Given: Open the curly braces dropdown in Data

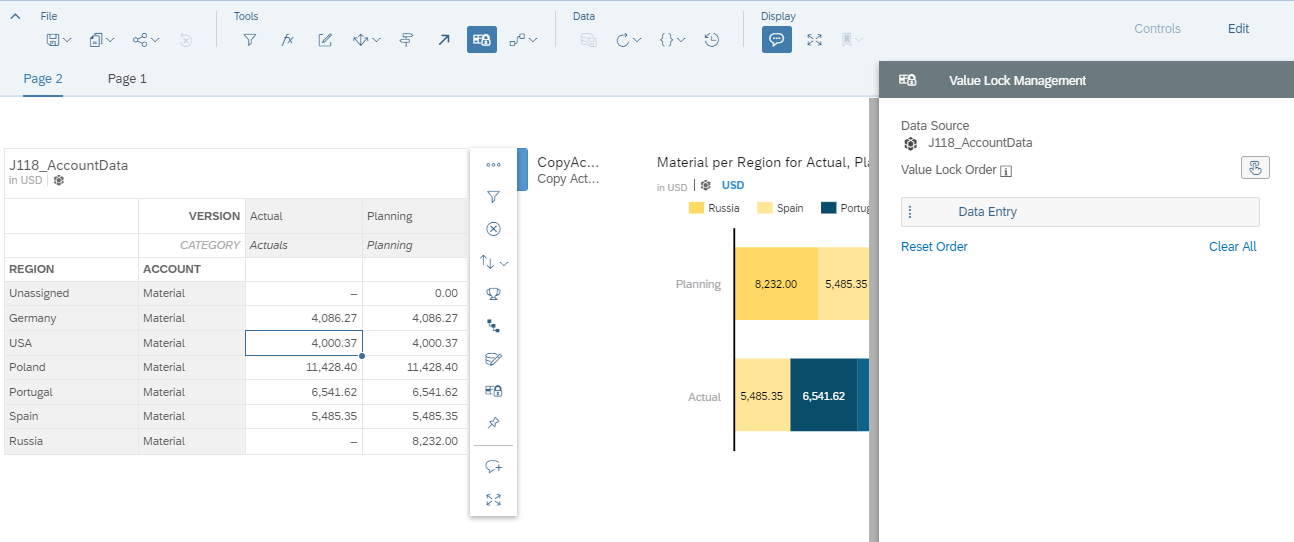Looking at the screenshot, I should click(672, 40).
